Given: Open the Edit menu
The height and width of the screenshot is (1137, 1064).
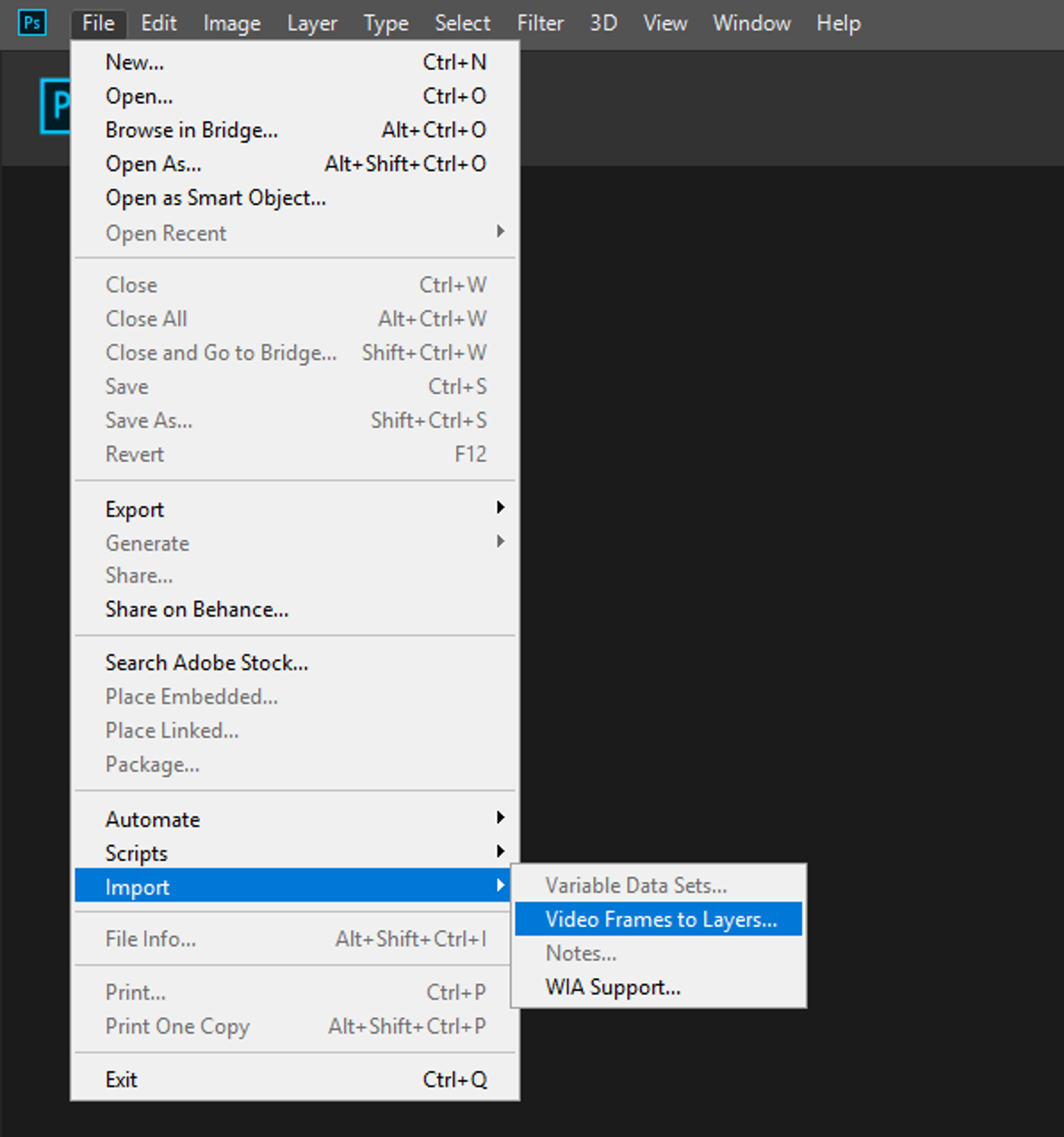Looking at the screenshot, I should [158, 24].
